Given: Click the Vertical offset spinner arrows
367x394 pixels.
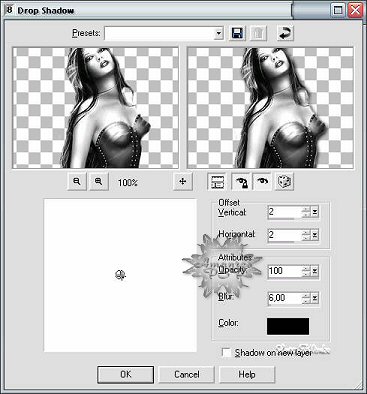Looking at the screenshot, I should click(306, 212).
